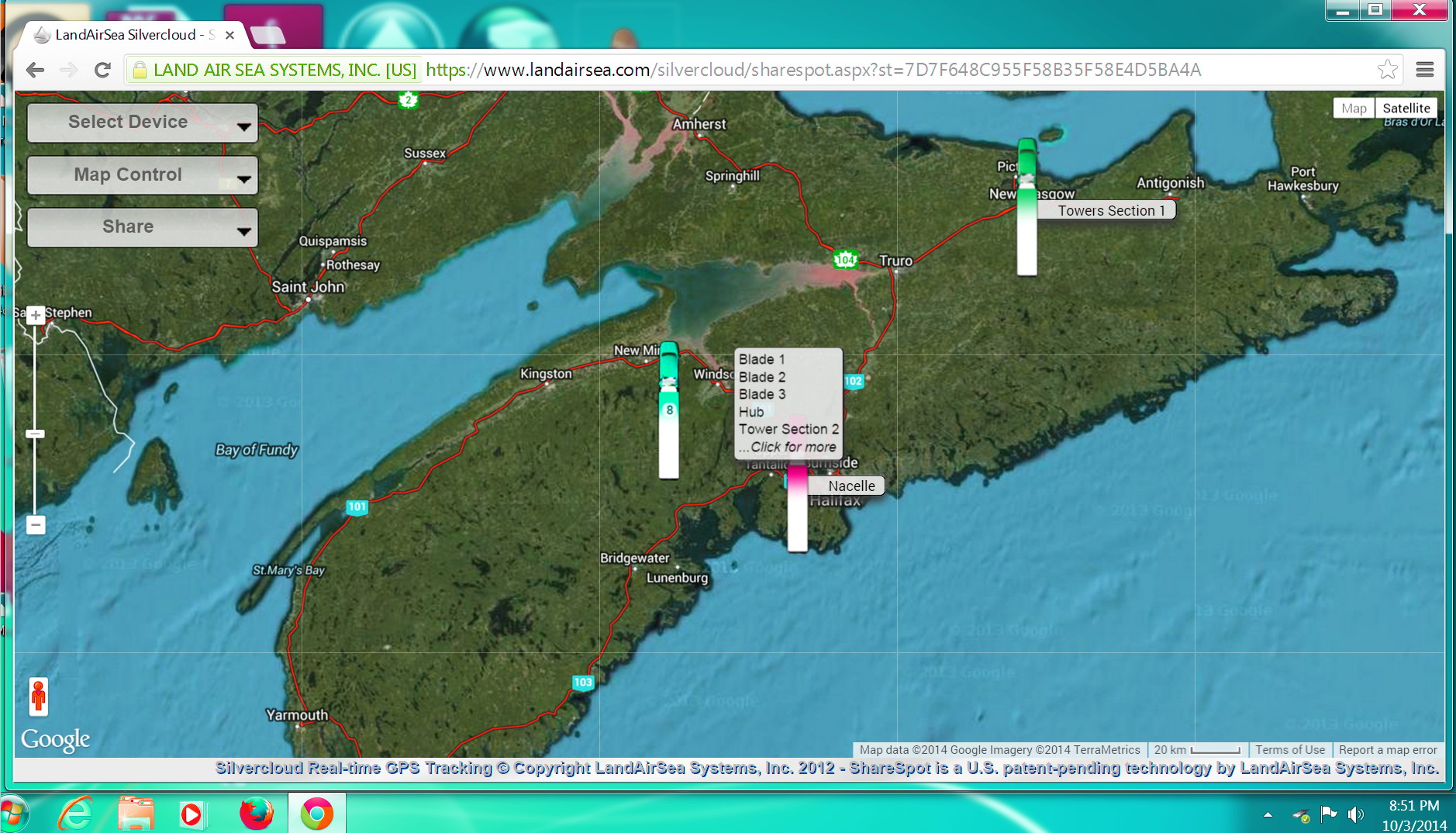Select Blade 2 in the device popup
Image resolution: width=1456 pixels, height=833 pixels.
pyautogui.click(x=762, y=377)
